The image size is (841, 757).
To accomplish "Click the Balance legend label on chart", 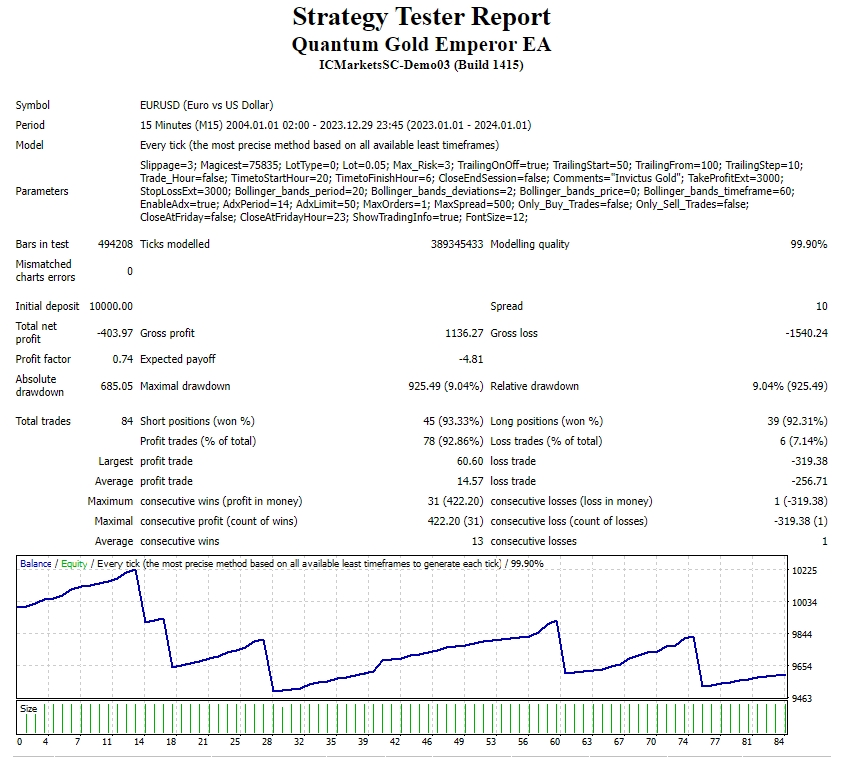I will tap(36, 564).
